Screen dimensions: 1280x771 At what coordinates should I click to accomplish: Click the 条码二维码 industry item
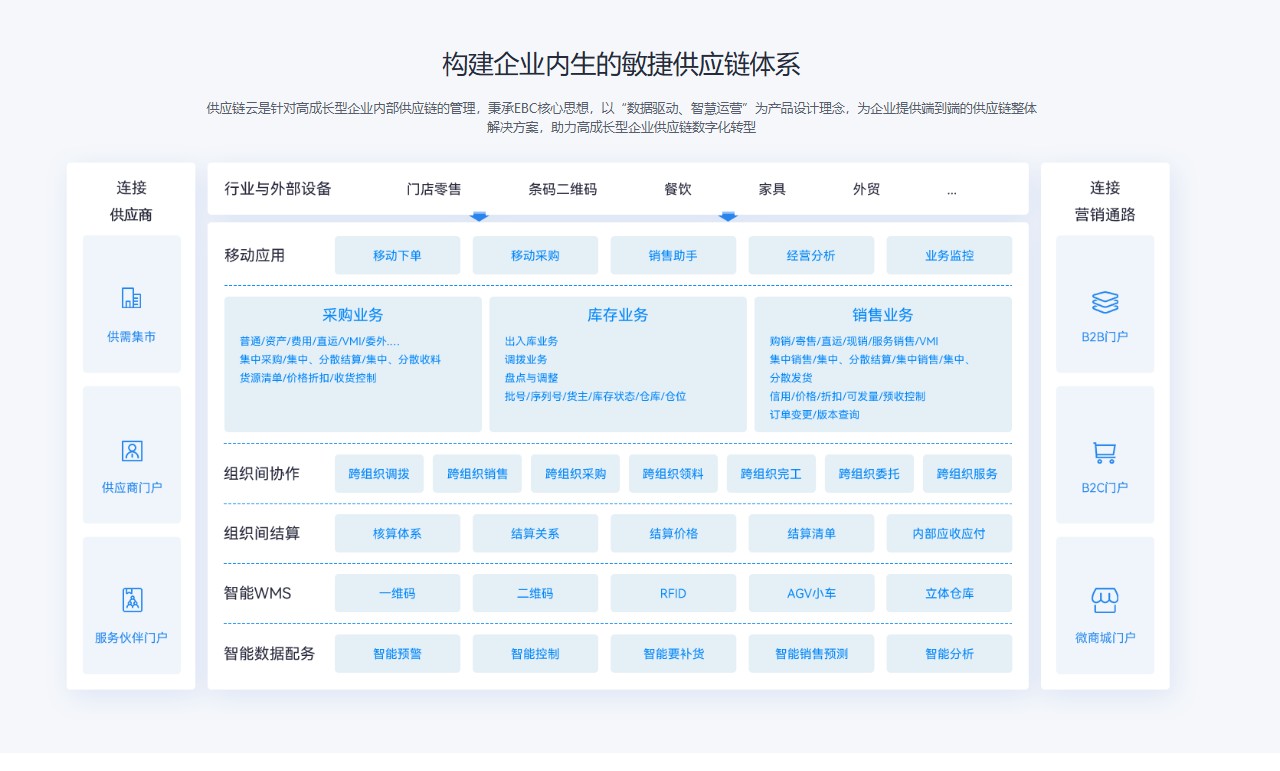[562, 189]
